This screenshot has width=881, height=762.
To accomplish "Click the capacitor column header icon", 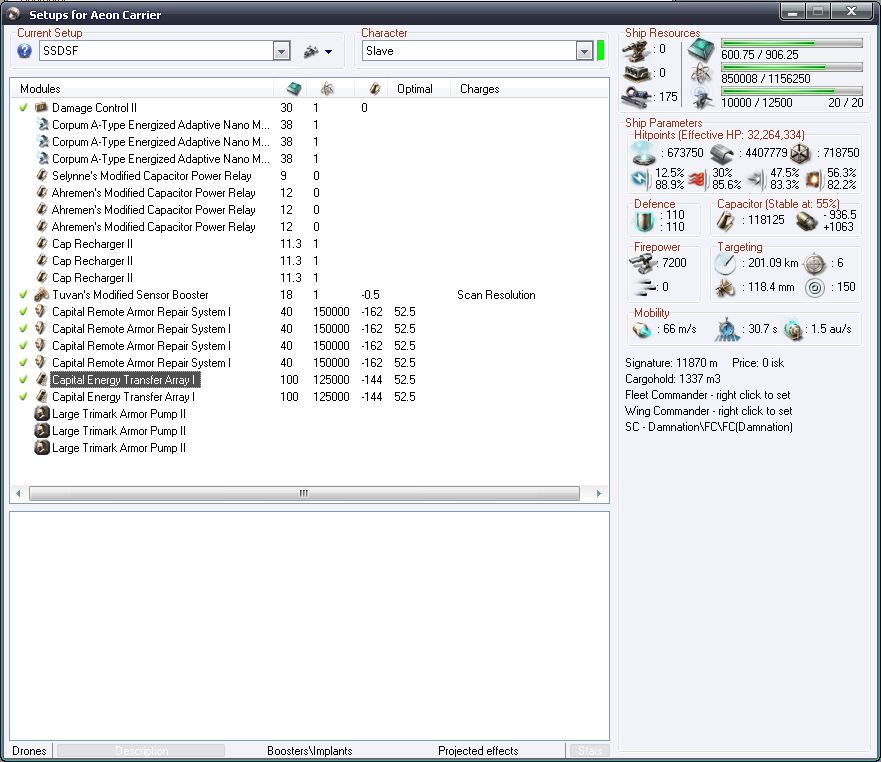I will [x=375, y=89].
